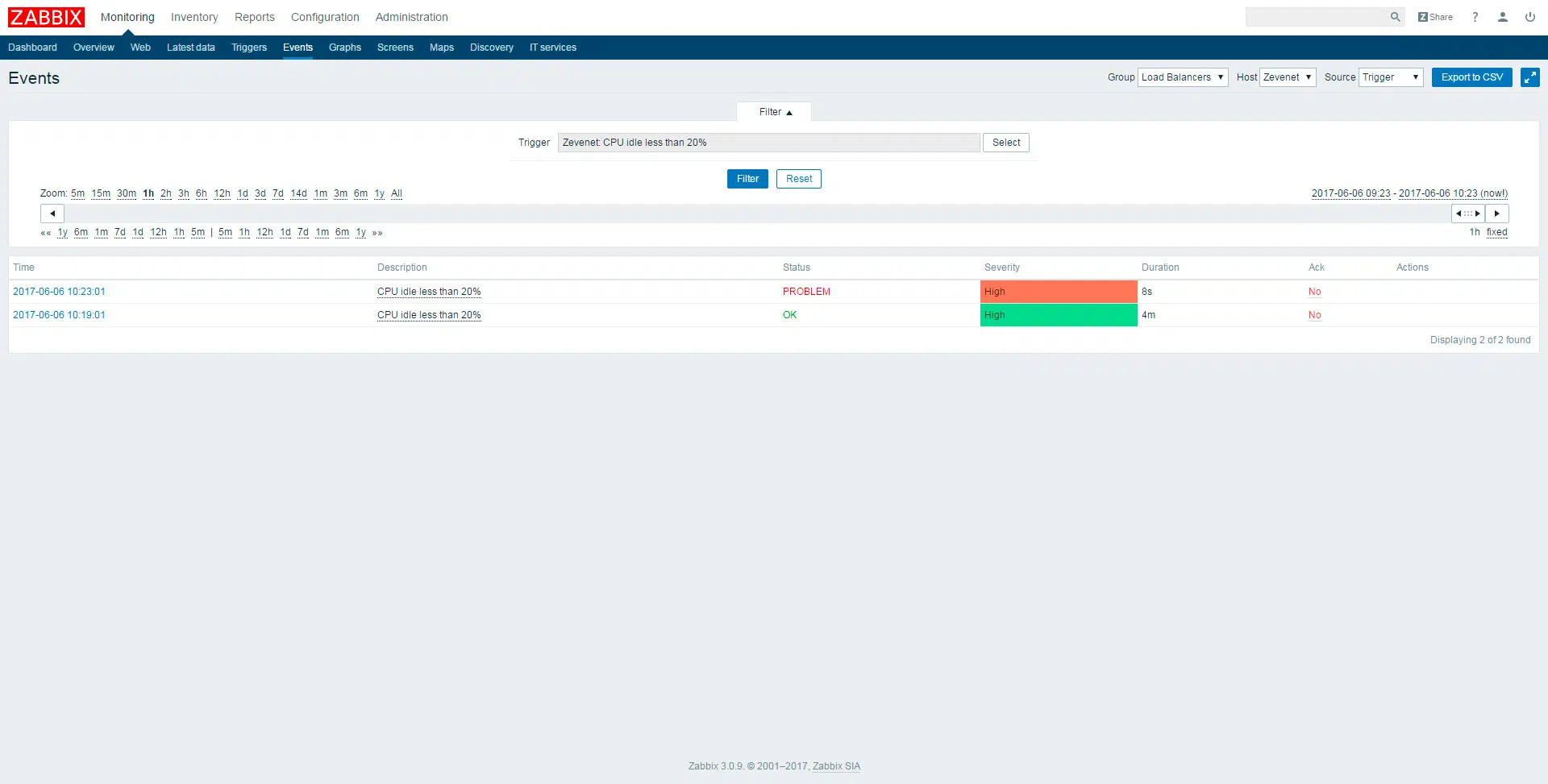
Task: Click the timeline scrollbar handle
Action: 1467,214
